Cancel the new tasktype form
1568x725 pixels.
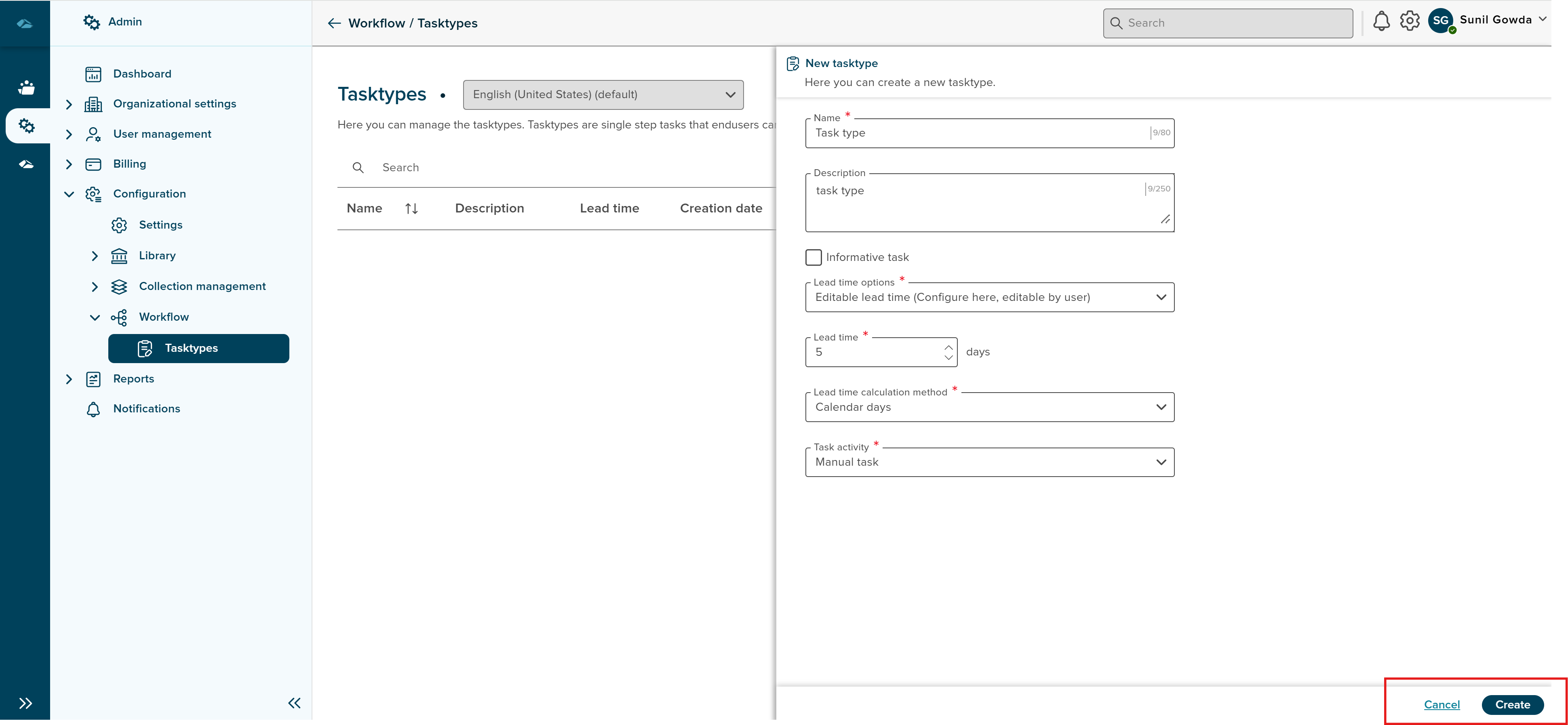1442,704
